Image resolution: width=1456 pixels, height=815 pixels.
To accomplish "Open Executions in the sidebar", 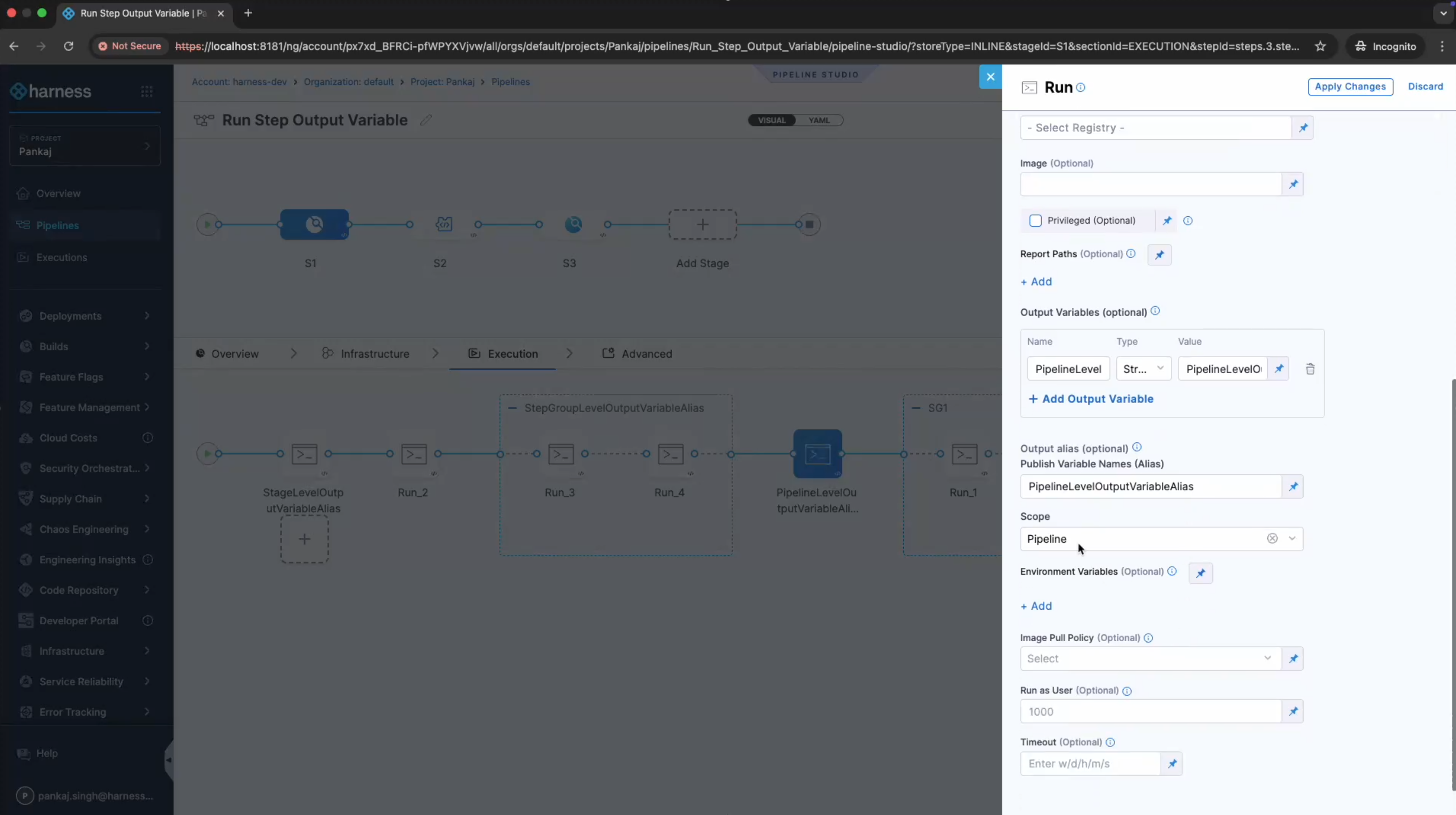I will (x=61, y=257).
